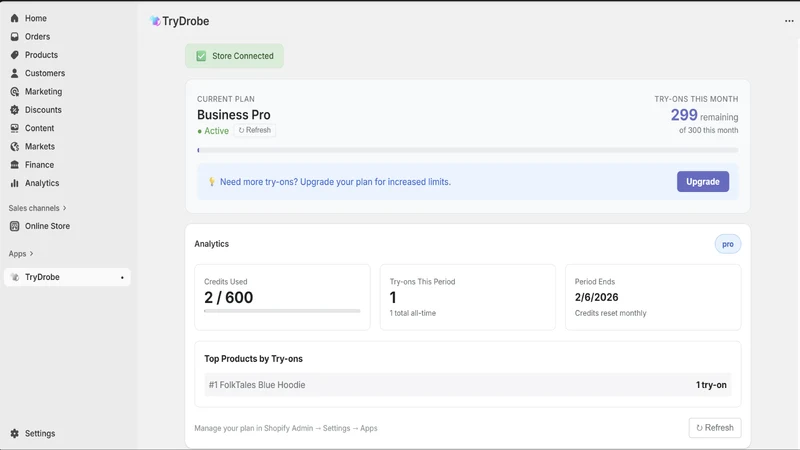The width and height of the screenshot is (800, 450).
Task: Click the 2 / 600 credits value
Action: click(229, 297)
